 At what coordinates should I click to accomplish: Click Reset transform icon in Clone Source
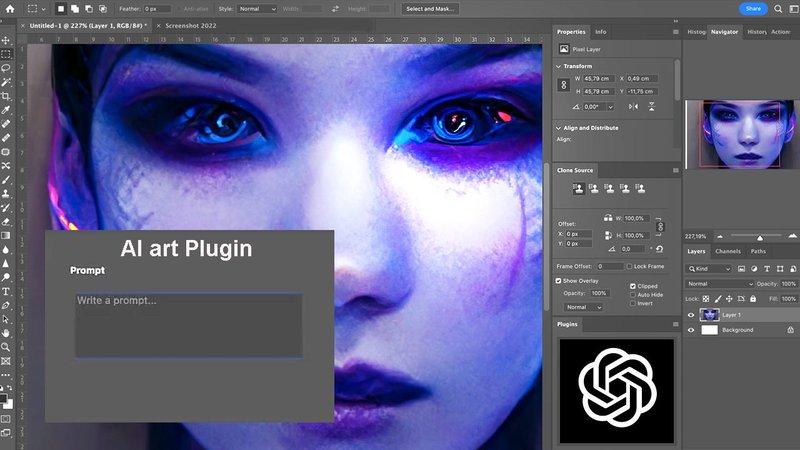click(659, 249)
